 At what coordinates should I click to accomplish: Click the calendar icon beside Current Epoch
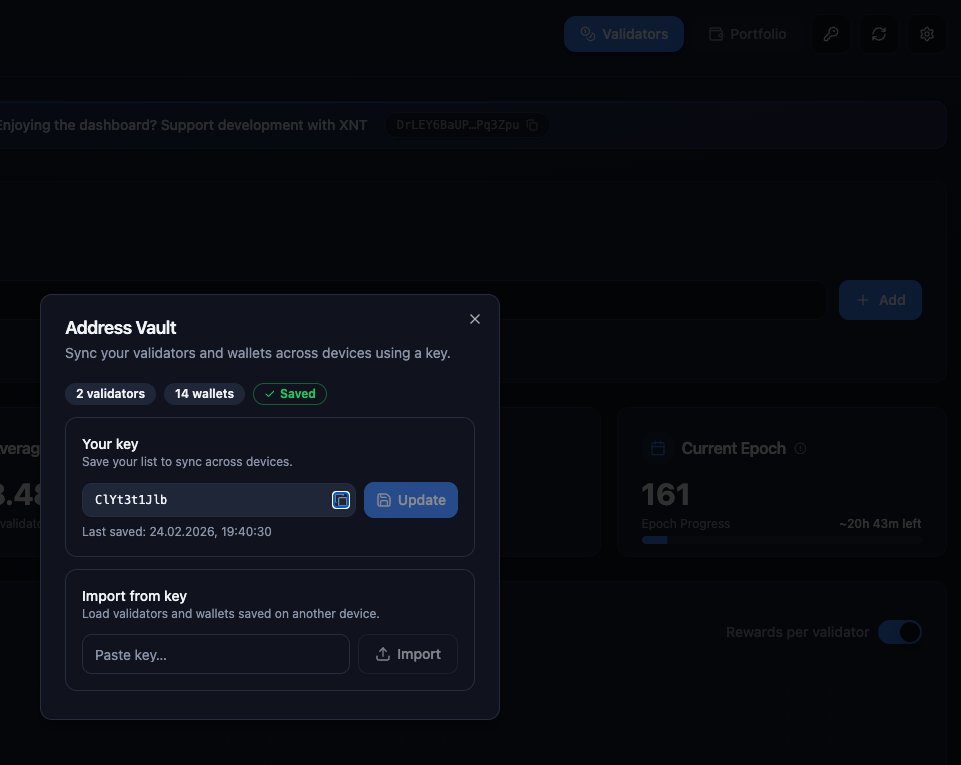coord(658,448)
